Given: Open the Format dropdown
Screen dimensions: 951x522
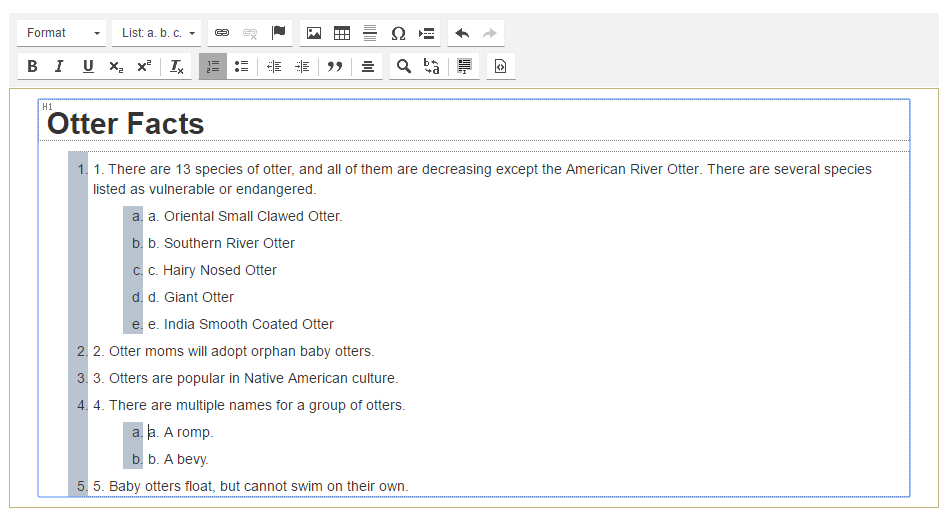Looking at the screenshot, I should (x=61, y=33).
